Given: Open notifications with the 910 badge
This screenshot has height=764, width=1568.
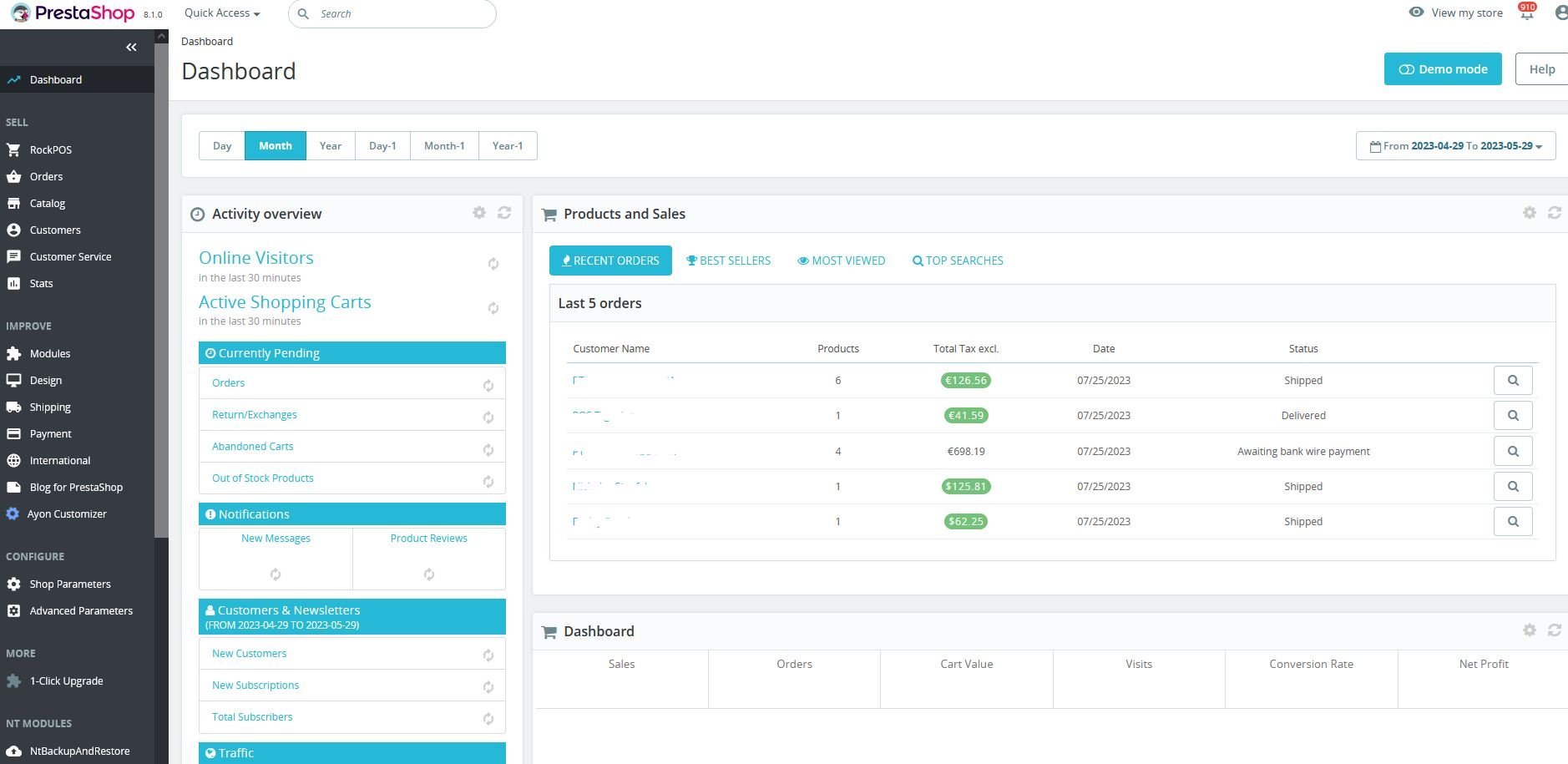Looking at the screenshot, I should [1525, 13].
